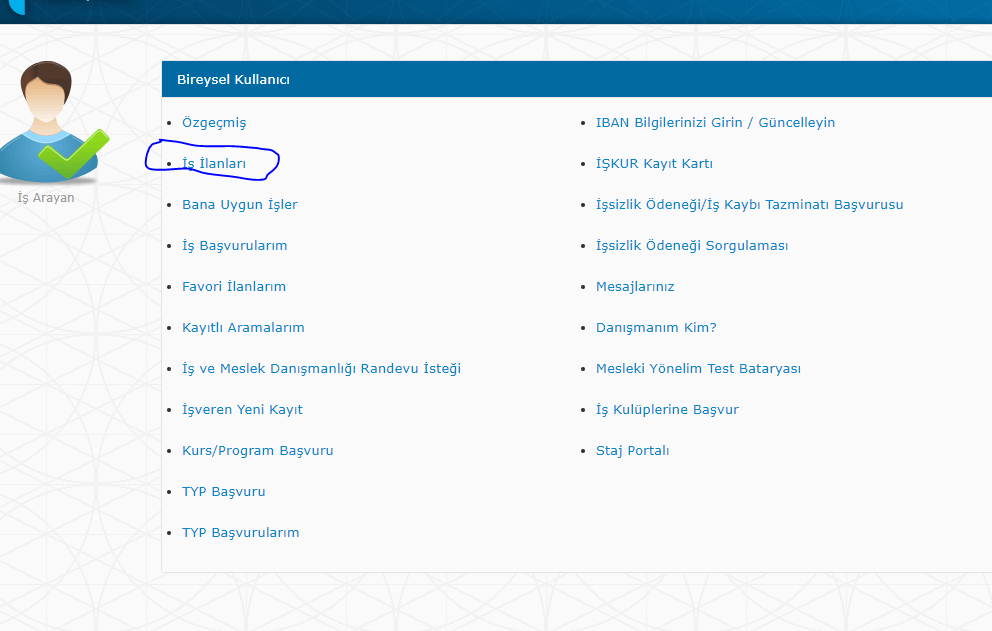
Task: Open İŞKUR Kayıt Kartı
Action: coord(654,164)
